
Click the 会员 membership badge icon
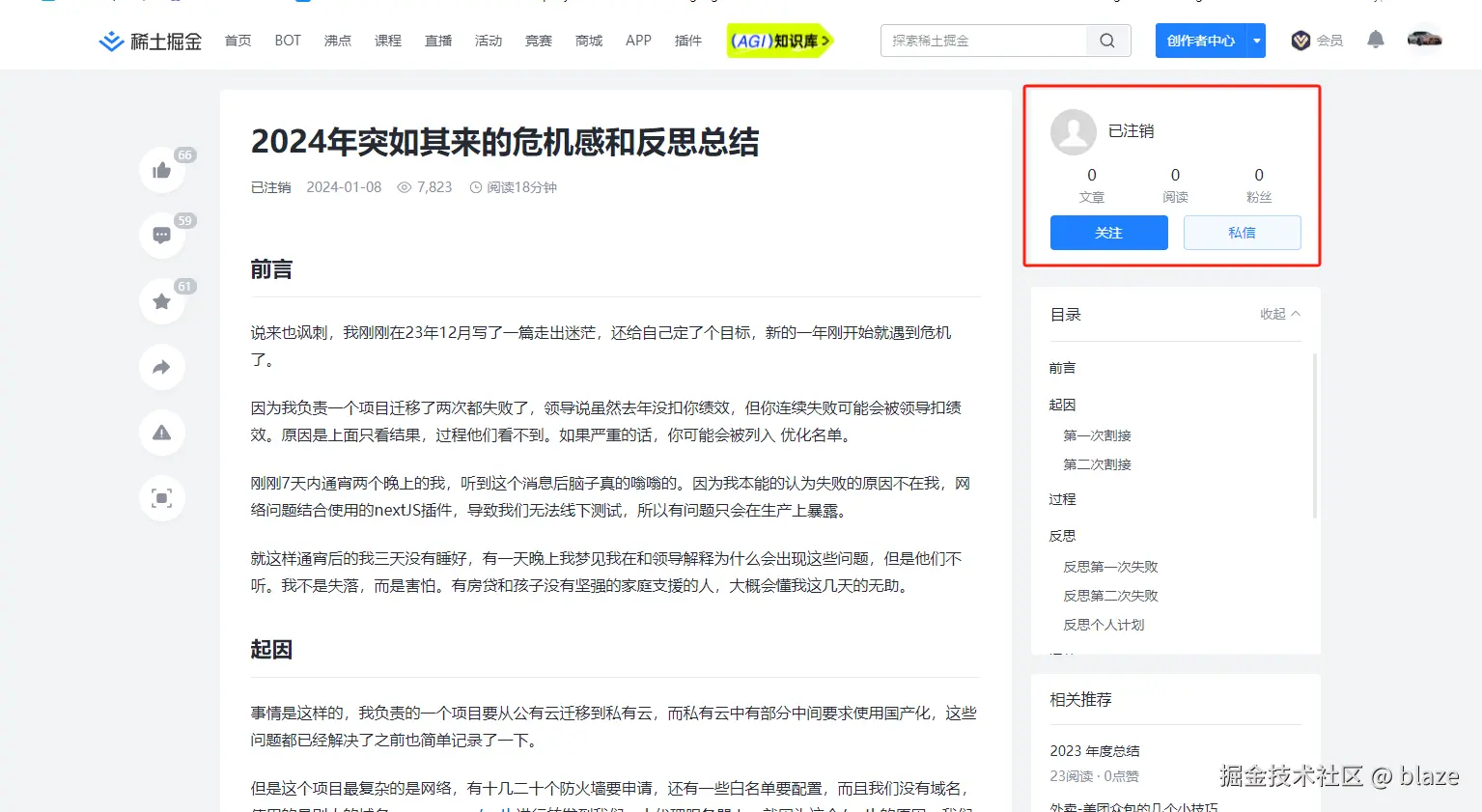(1300, 40)
